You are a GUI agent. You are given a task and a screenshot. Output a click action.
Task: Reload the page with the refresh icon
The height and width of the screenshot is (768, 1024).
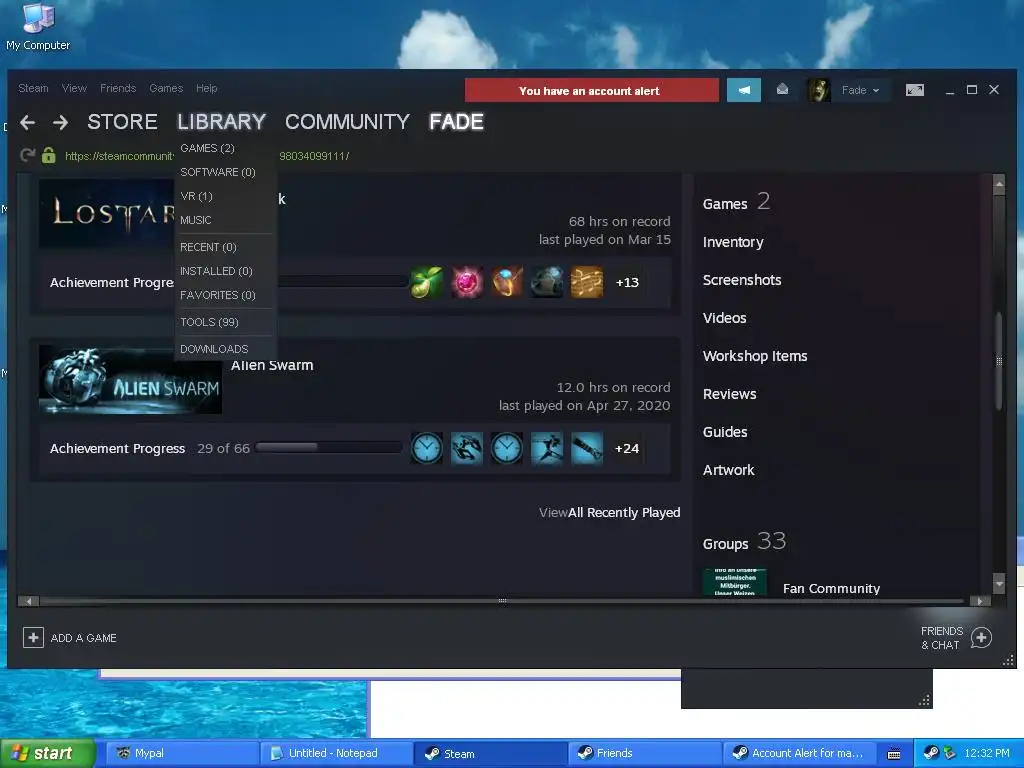click(27, 155)
